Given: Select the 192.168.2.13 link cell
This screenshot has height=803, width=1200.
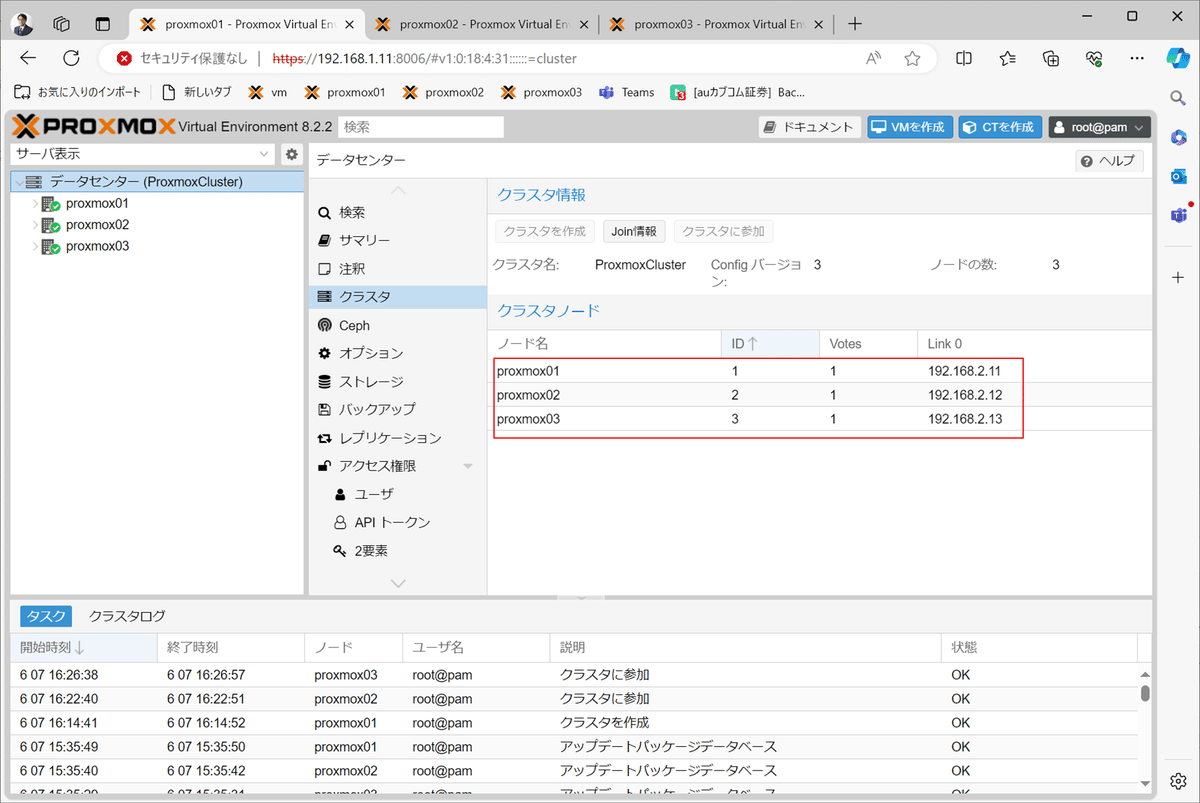Looking at the screenshot, I should click(x=964, y=419).
